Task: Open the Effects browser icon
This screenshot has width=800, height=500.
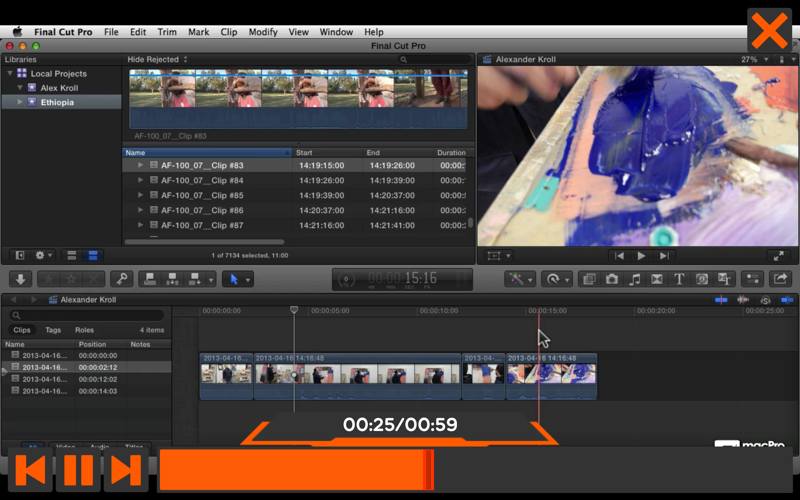Action: point(589,279)
